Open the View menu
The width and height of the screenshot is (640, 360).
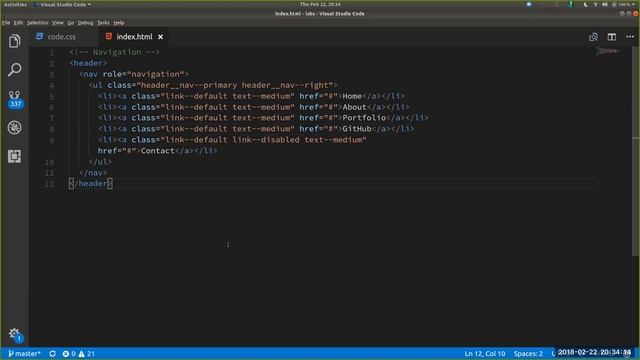[58, 23]
